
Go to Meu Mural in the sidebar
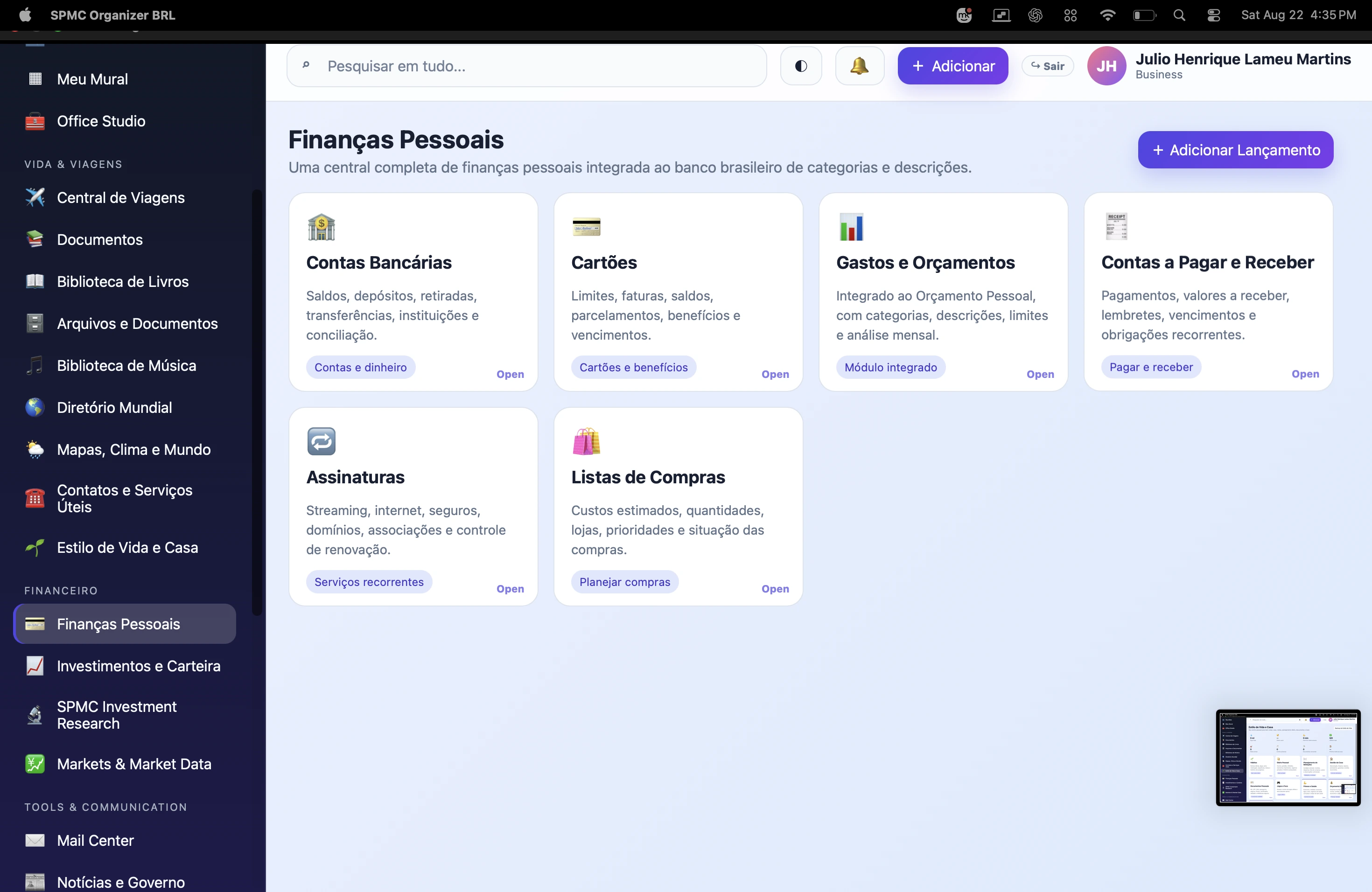[x=125, y=79]
